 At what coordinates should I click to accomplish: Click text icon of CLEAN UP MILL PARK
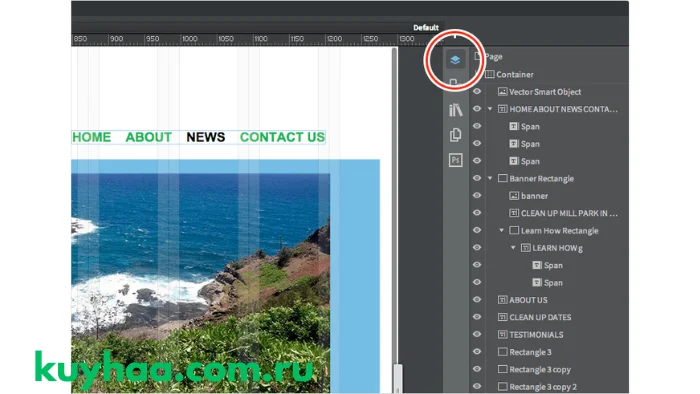[514, 213]
